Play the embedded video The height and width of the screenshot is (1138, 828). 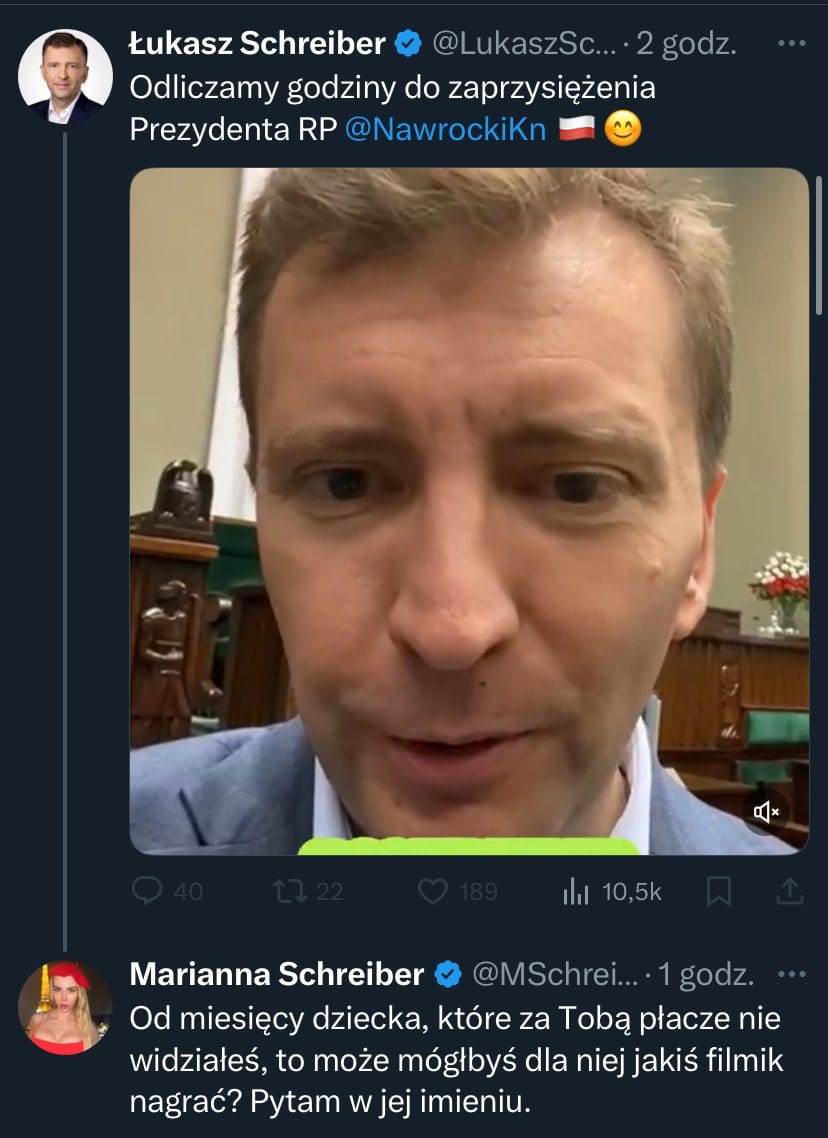[x=469, y=511]
